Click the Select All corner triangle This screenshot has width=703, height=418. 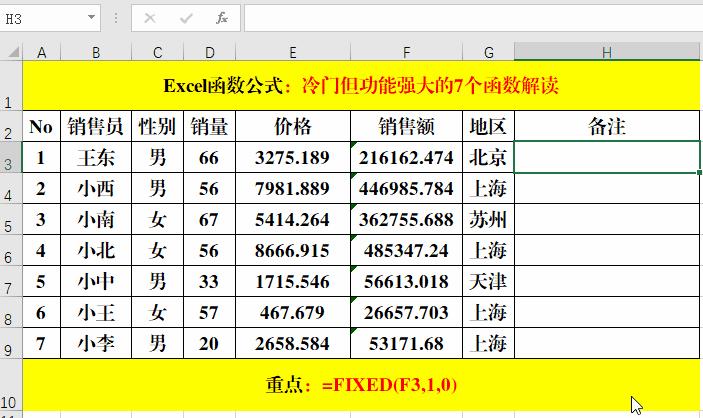[x=13, y=52]
